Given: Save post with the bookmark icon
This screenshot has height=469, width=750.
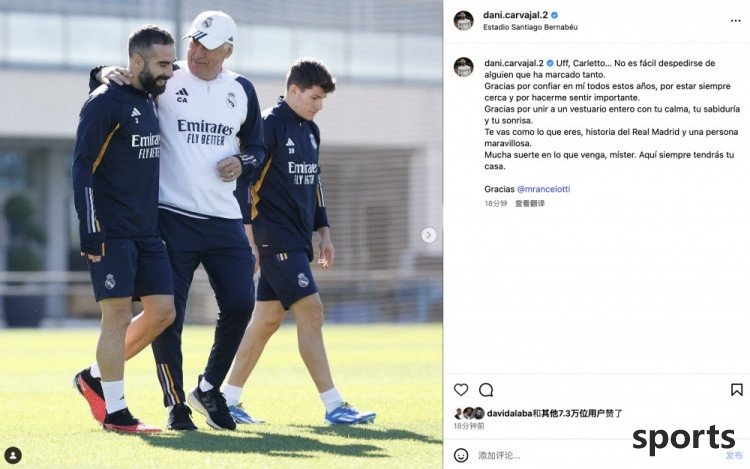Looking at the screenshot, I should click(737, 390).
